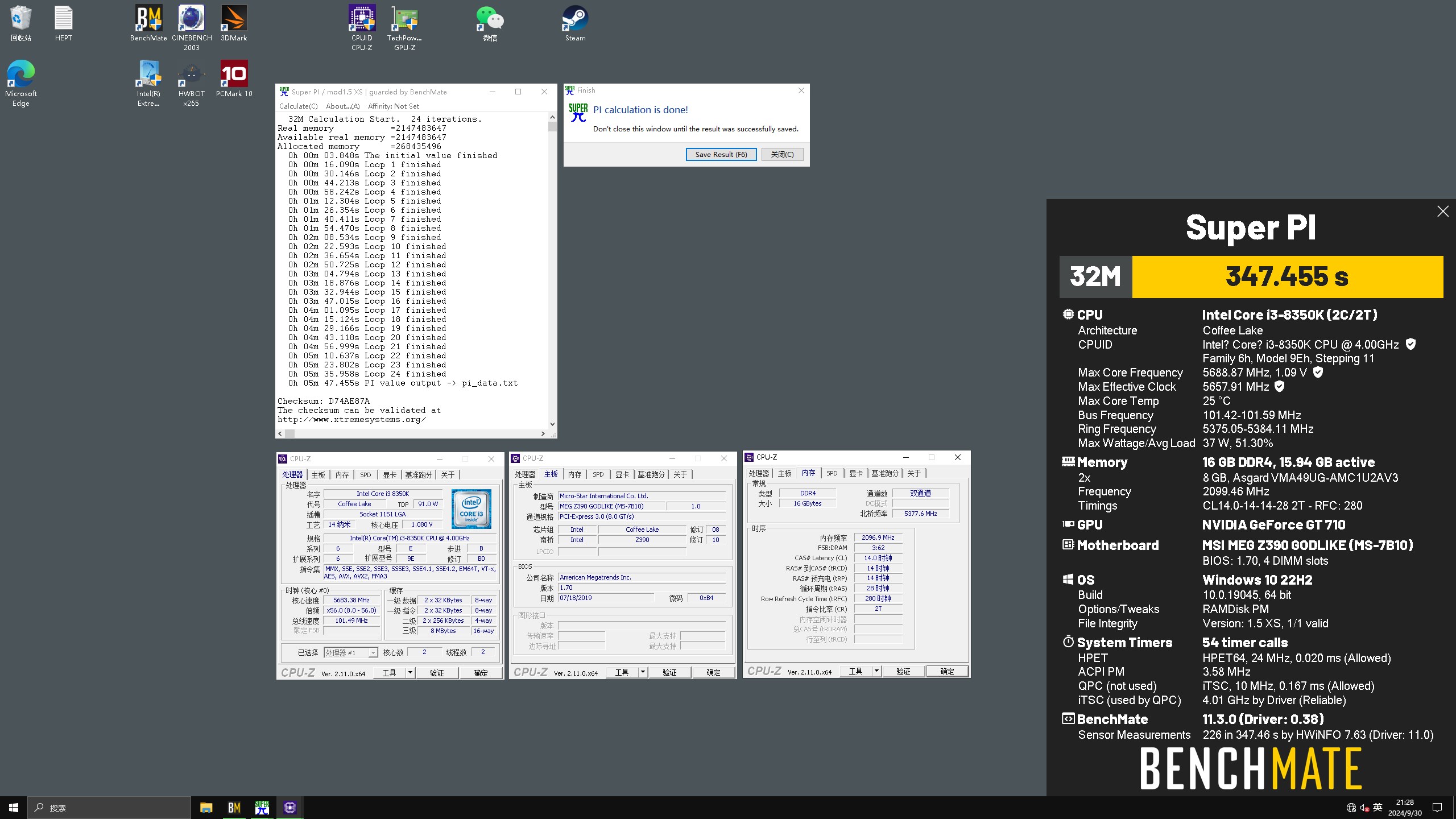Select 处理器 tab in middle CPU-Z window

point(525,474)
